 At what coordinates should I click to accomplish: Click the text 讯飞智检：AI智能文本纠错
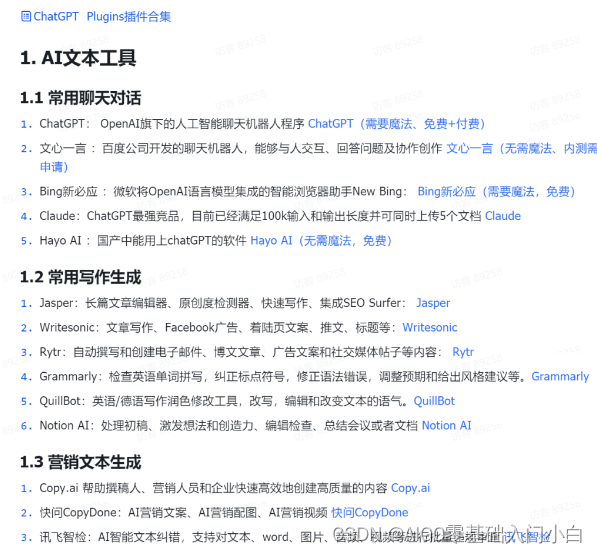coord(110,537)
